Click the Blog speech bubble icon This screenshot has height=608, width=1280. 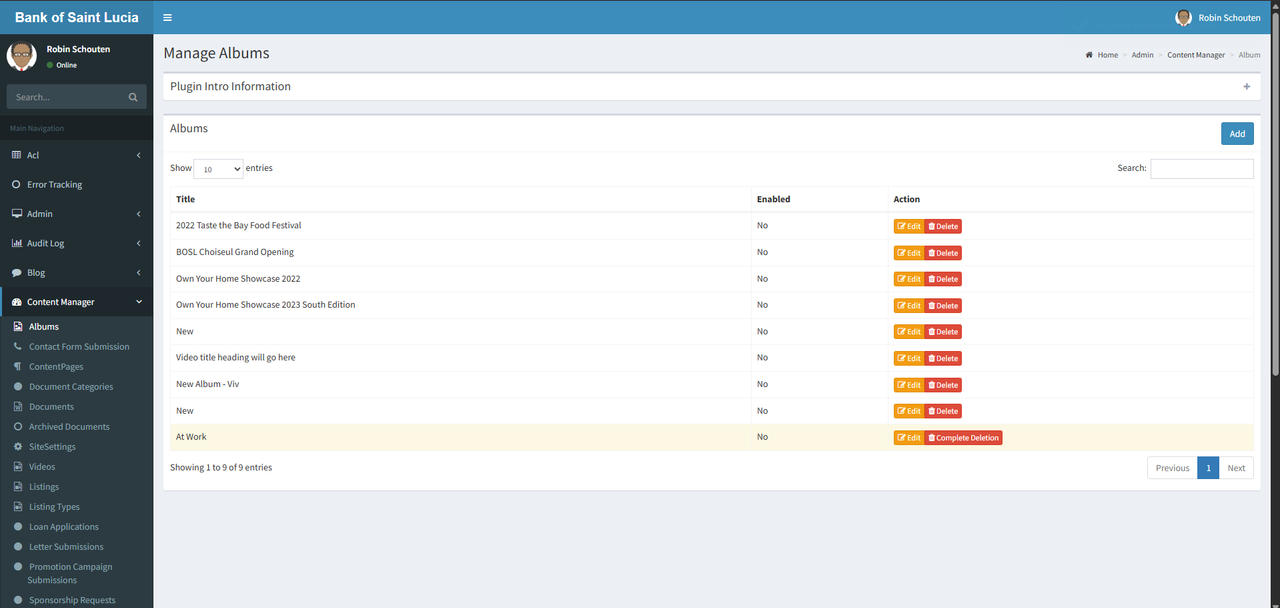(x=16, y=273)
